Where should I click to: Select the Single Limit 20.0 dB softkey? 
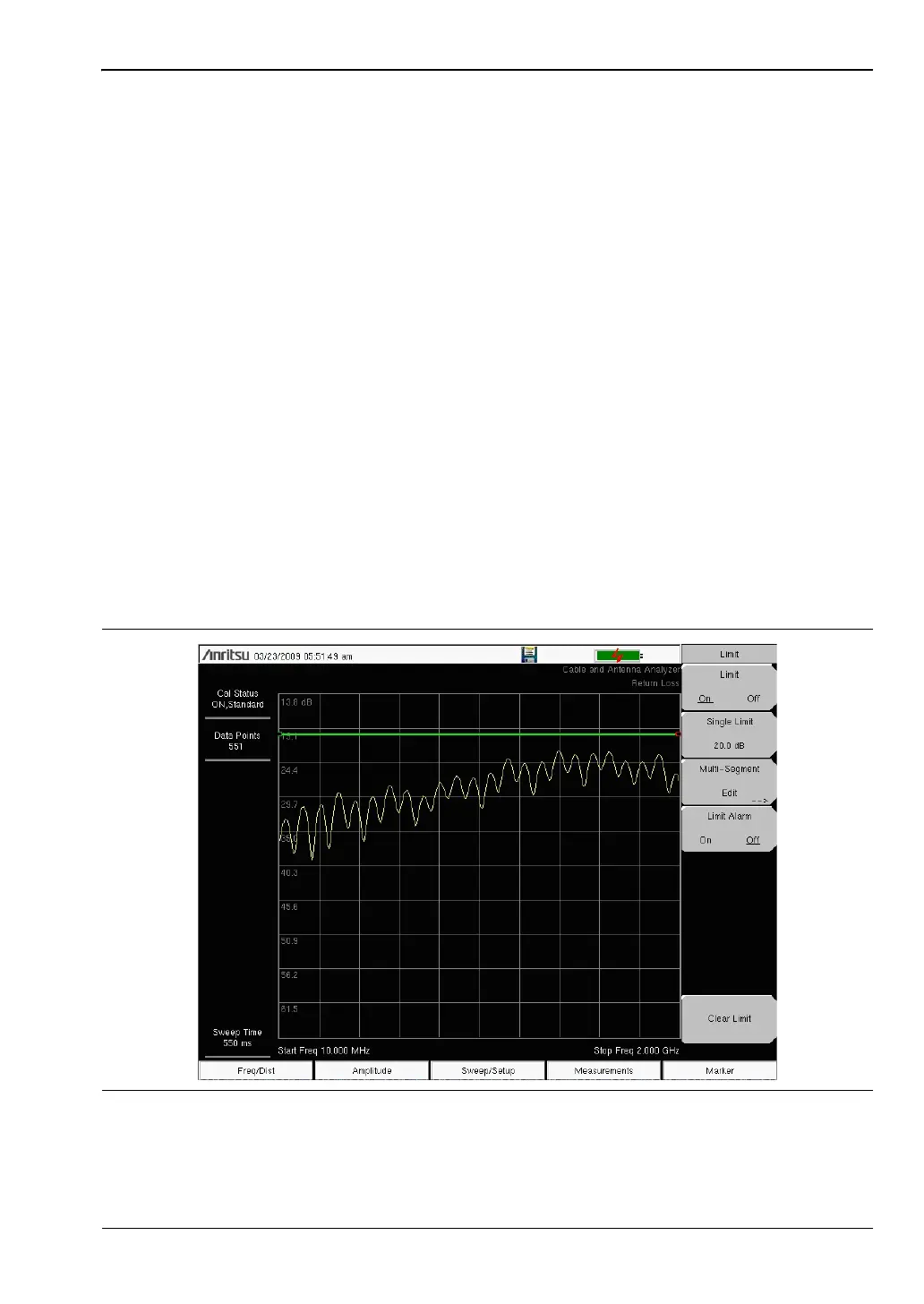tap(729, 733)
